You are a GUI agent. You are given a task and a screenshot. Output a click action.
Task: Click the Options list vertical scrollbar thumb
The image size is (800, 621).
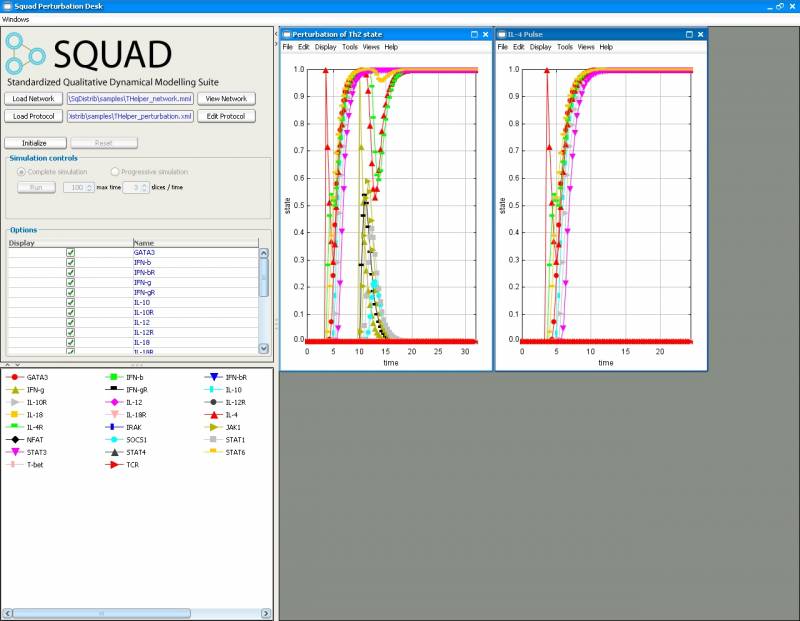click(264, 278)
